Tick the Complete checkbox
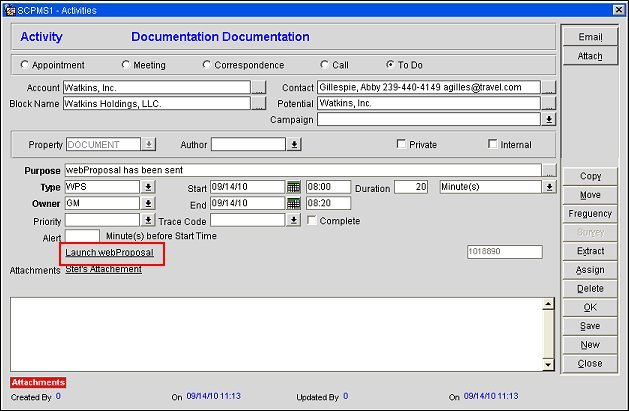The width and height of the screenshot is (629, 411). (x=312, y=221)
